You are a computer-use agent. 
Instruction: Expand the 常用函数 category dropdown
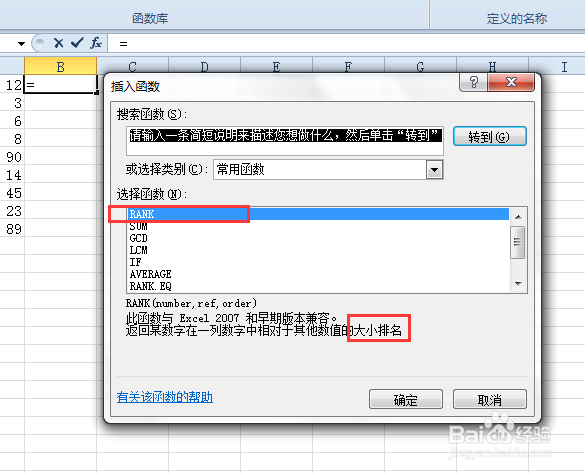(x=434, y=170)
